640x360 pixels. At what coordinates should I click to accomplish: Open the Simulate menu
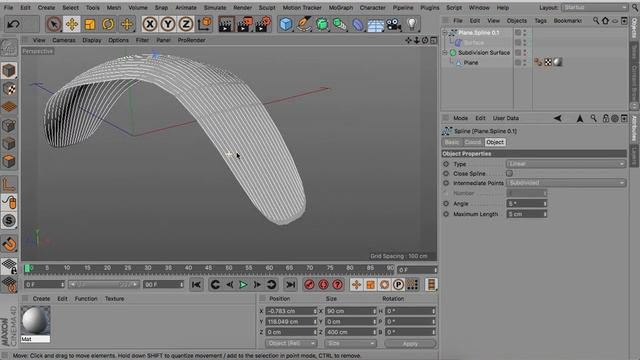coord(215,8)
